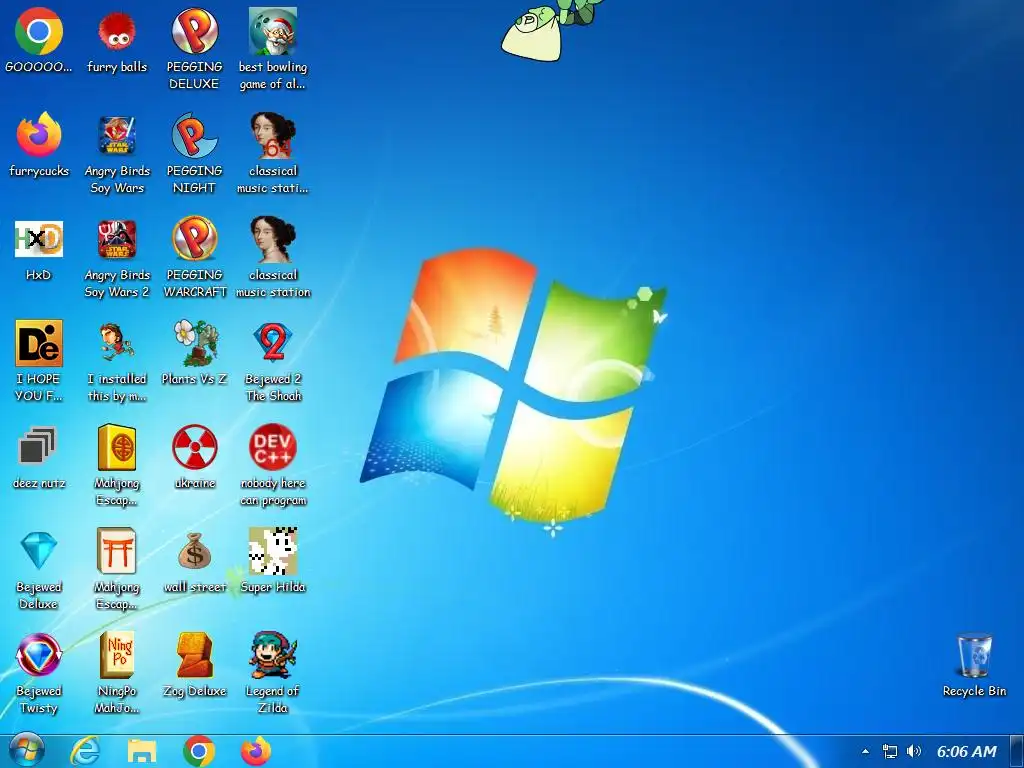This screenshot has height=768, width=1024.
Task: Select the De icon labeled I HOPE YOU
Action: pos(39,343)
